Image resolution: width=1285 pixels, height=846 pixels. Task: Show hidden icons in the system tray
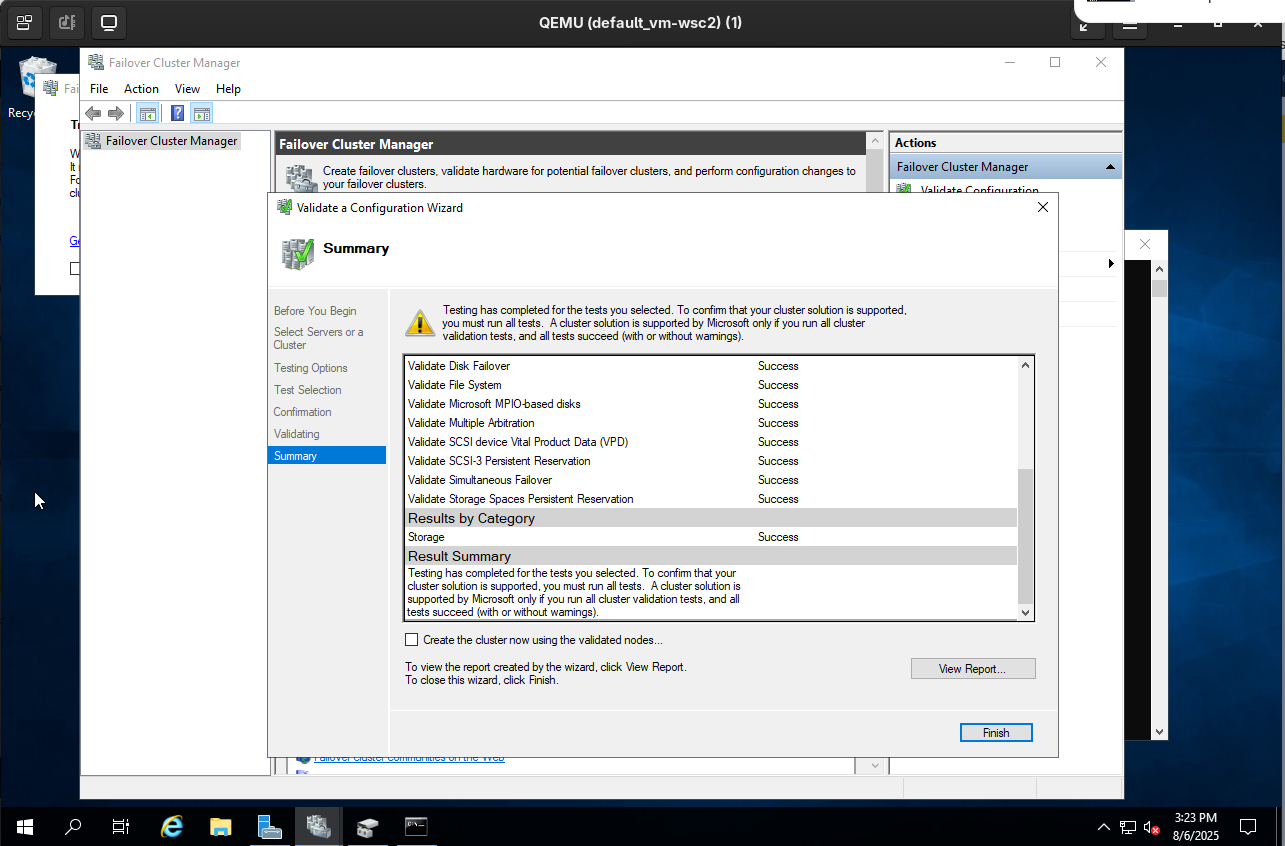coord(1104,827)
